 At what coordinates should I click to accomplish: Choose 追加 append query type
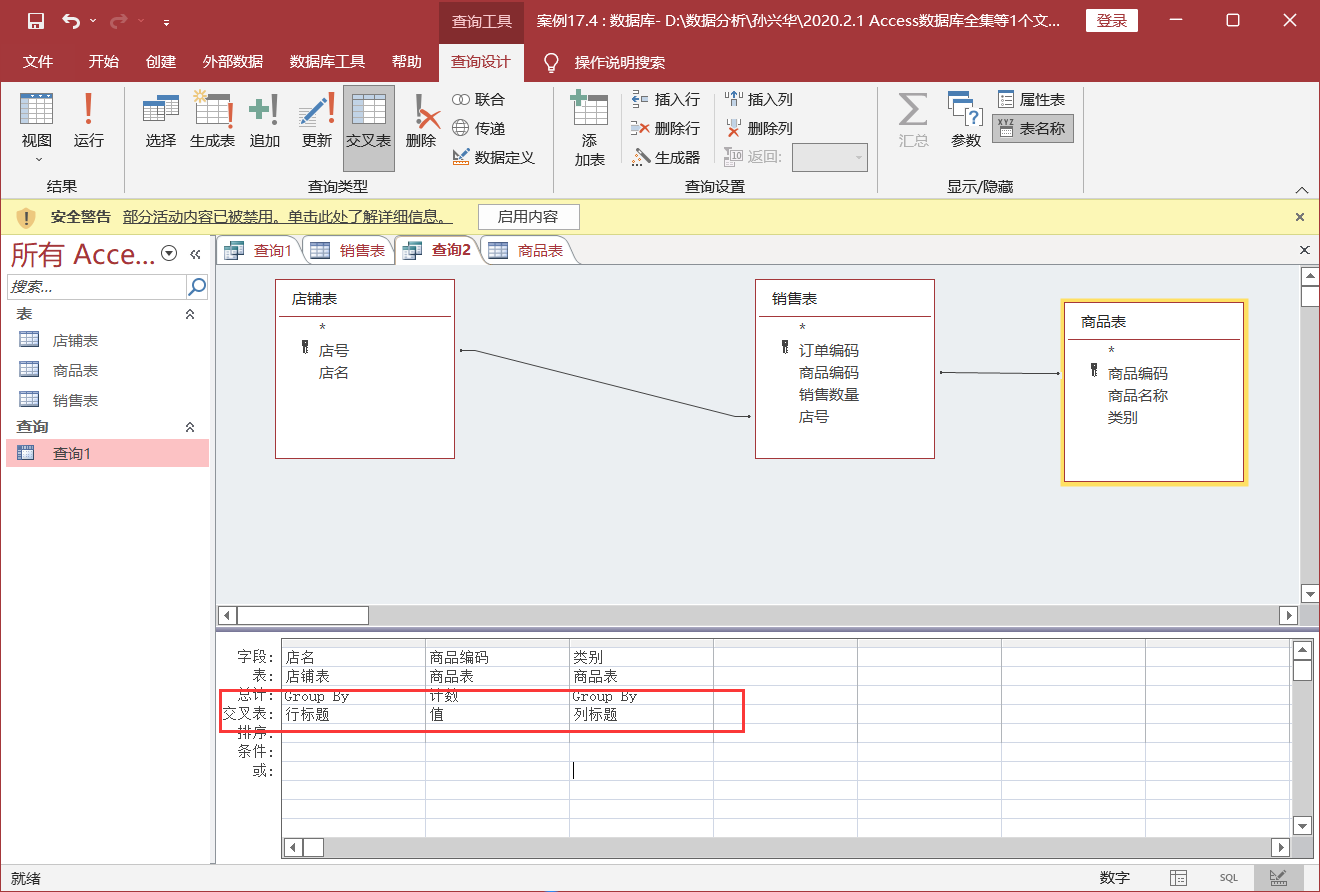(265, 120)
